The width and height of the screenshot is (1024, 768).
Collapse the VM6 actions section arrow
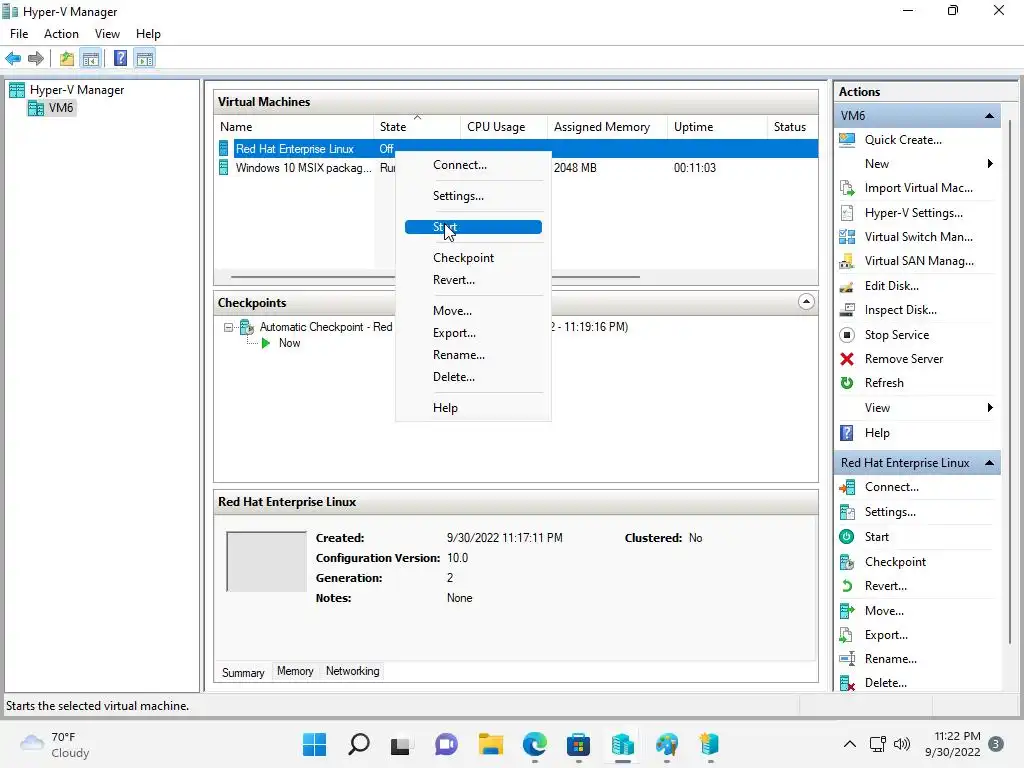click(989, 116)
